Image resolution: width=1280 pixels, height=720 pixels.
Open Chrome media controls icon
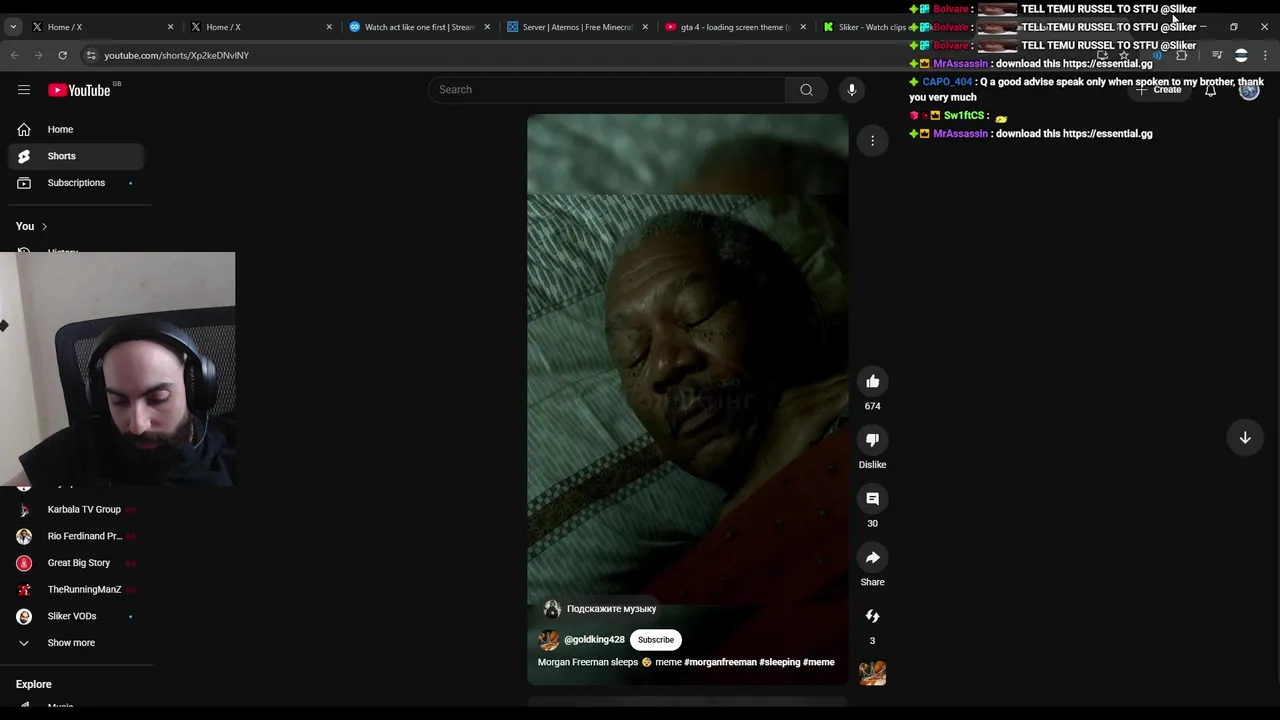point(1217,55)
